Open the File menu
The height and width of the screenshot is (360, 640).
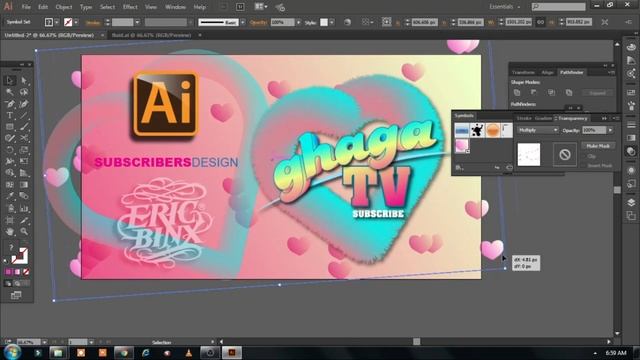(26, 7)
